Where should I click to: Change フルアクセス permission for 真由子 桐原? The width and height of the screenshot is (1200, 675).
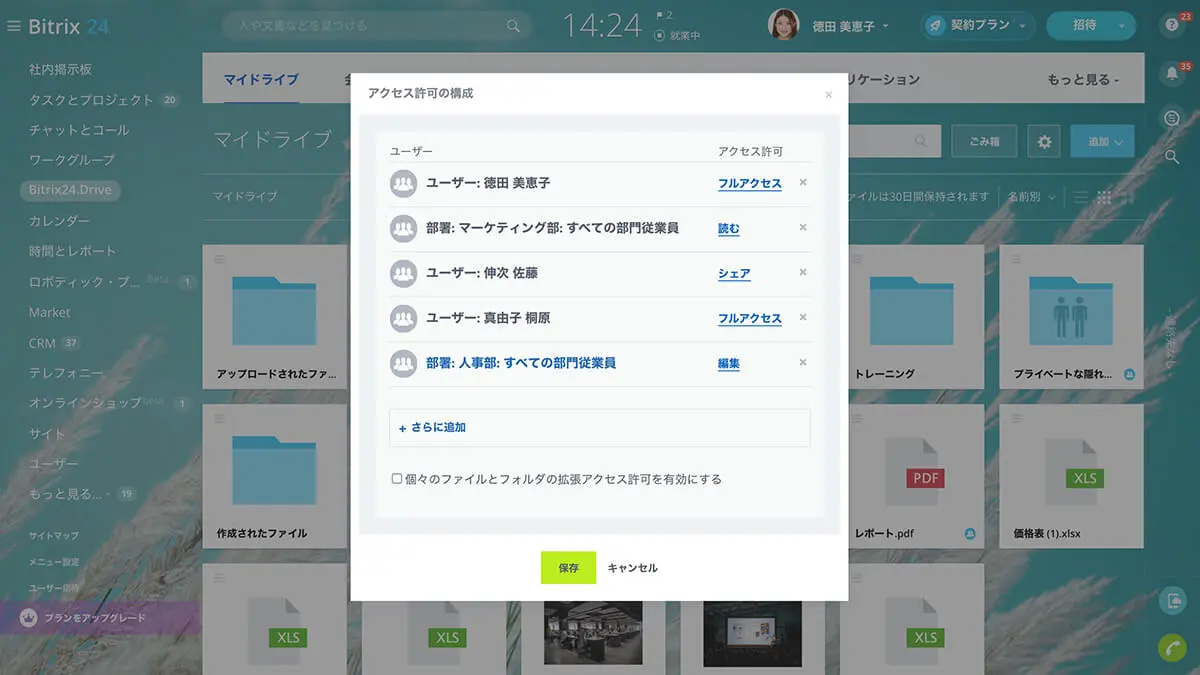coord(749,319)
